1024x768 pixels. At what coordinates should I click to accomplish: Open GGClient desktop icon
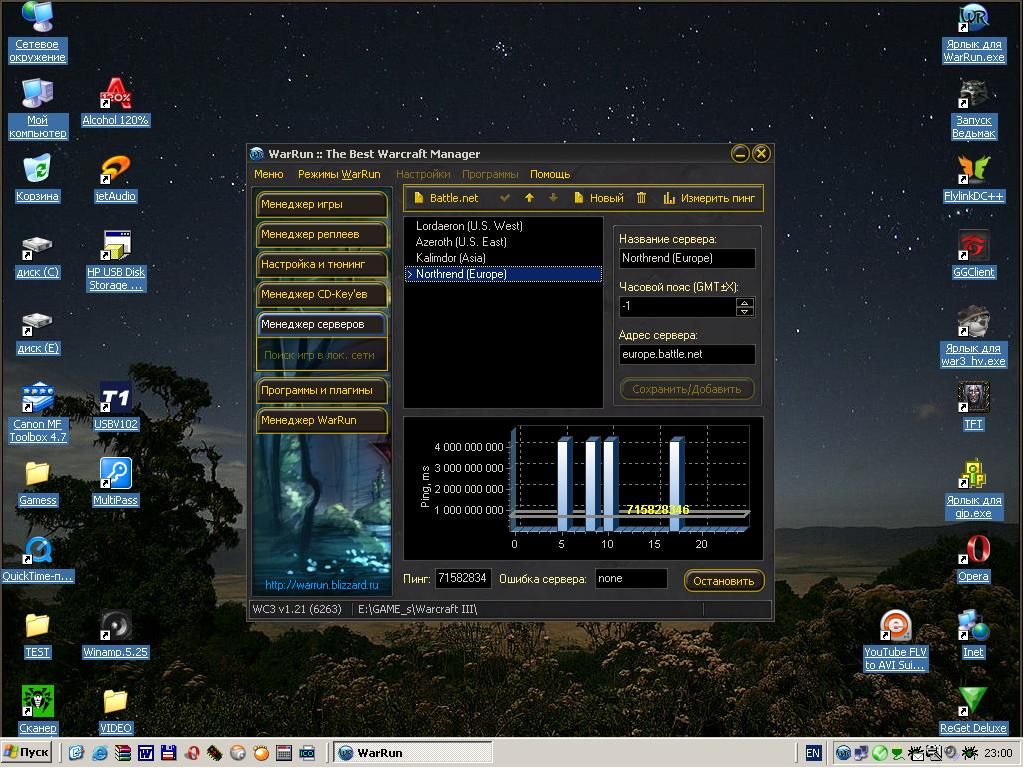coord(973,254)
